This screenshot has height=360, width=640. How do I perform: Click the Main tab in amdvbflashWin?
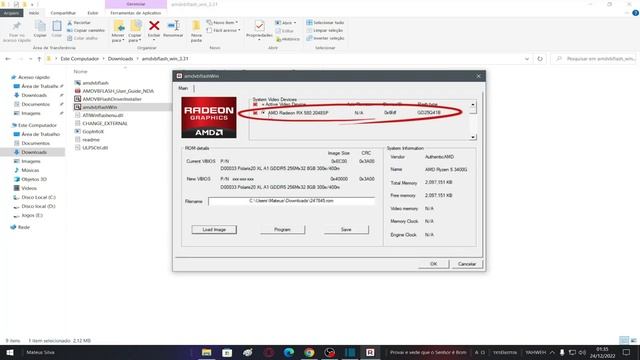coord(183,88)
